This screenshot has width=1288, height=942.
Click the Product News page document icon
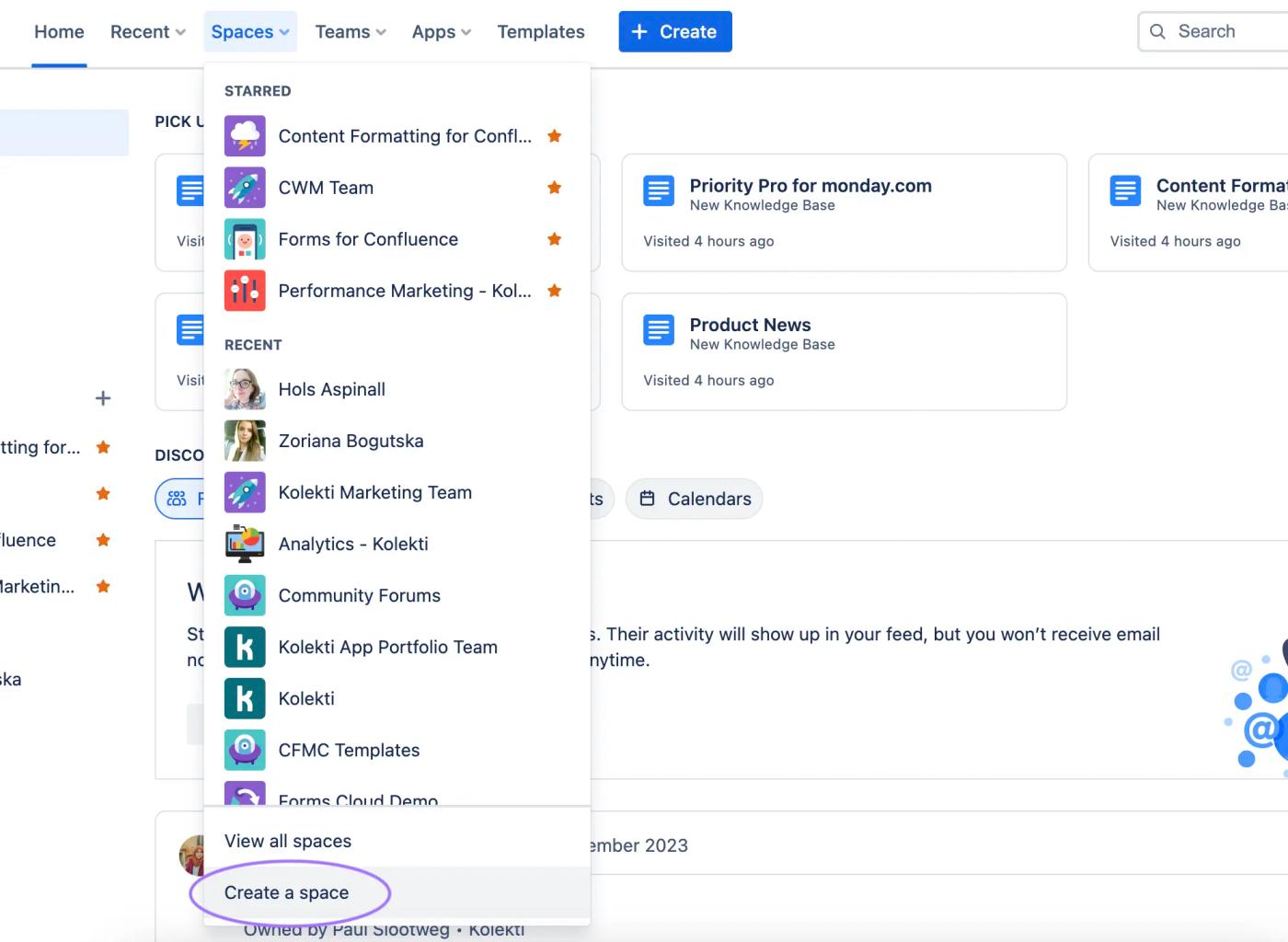click(659, 329)
